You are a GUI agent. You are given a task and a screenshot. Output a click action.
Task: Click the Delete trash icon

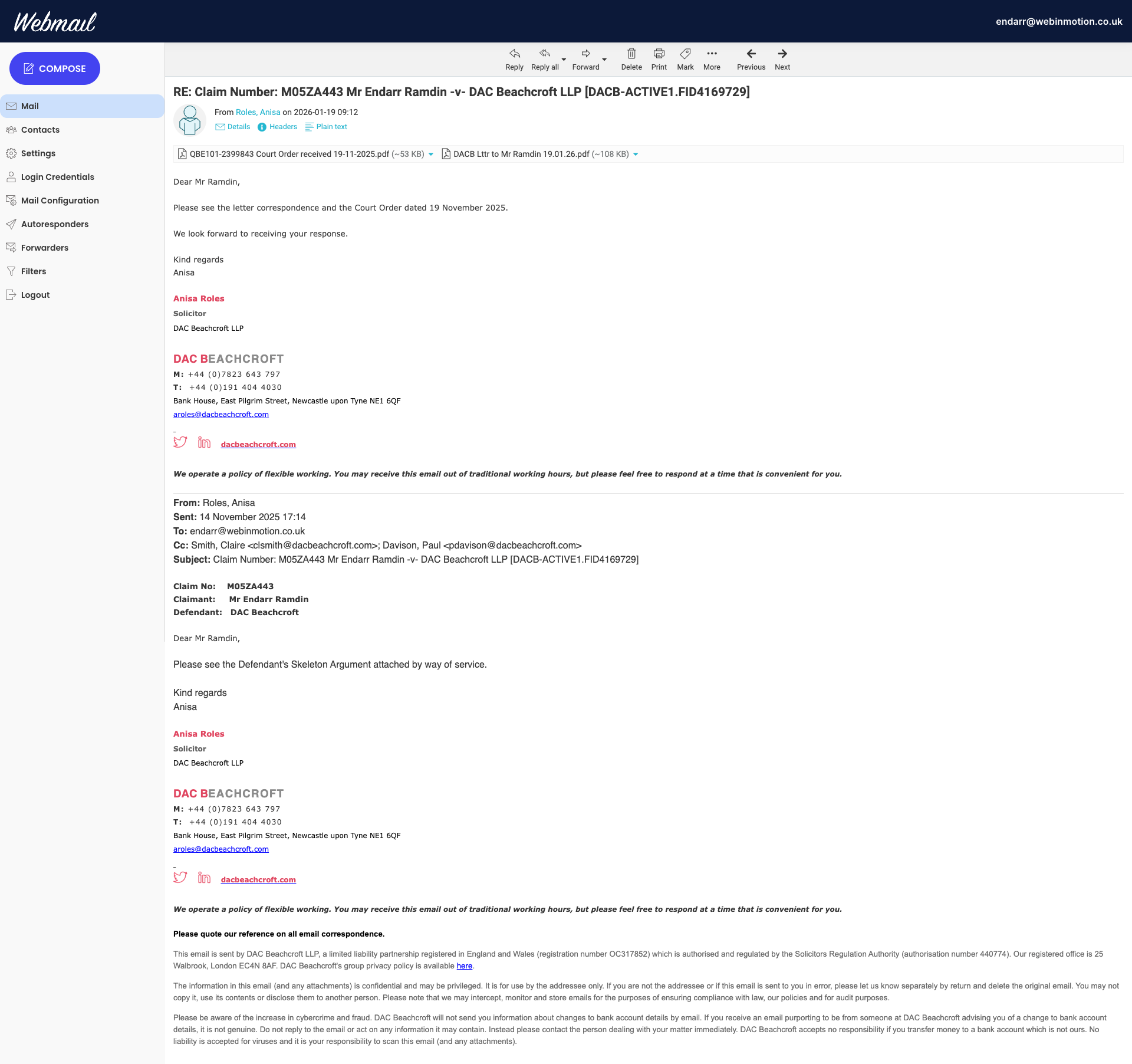click(631, 54)
